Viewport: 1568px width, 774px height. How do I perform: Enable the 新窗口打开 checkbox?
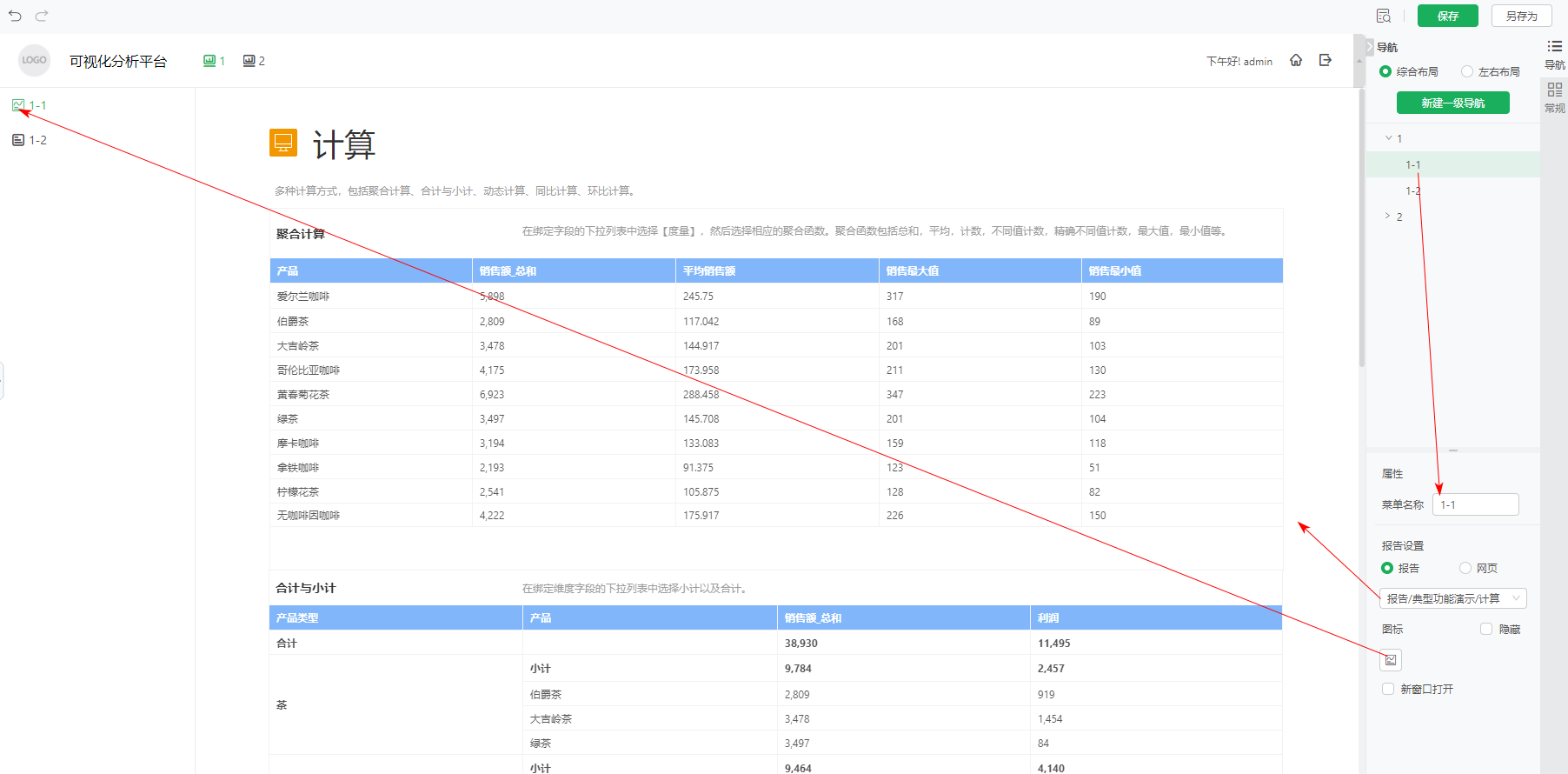(1388, 689)
